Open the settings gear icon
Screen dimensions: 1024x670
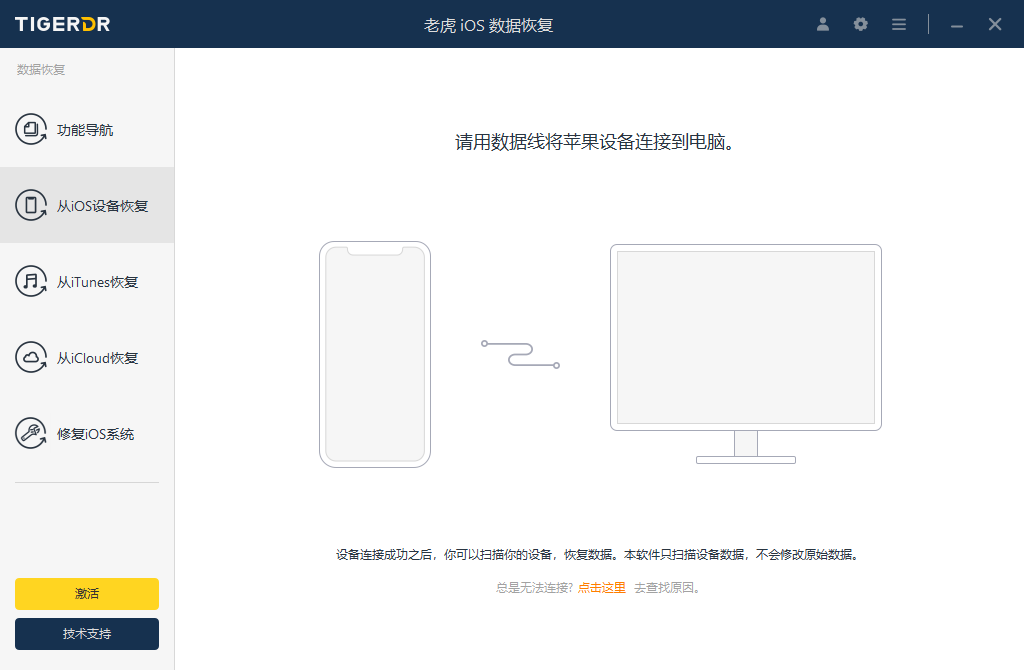pos(860,24)
